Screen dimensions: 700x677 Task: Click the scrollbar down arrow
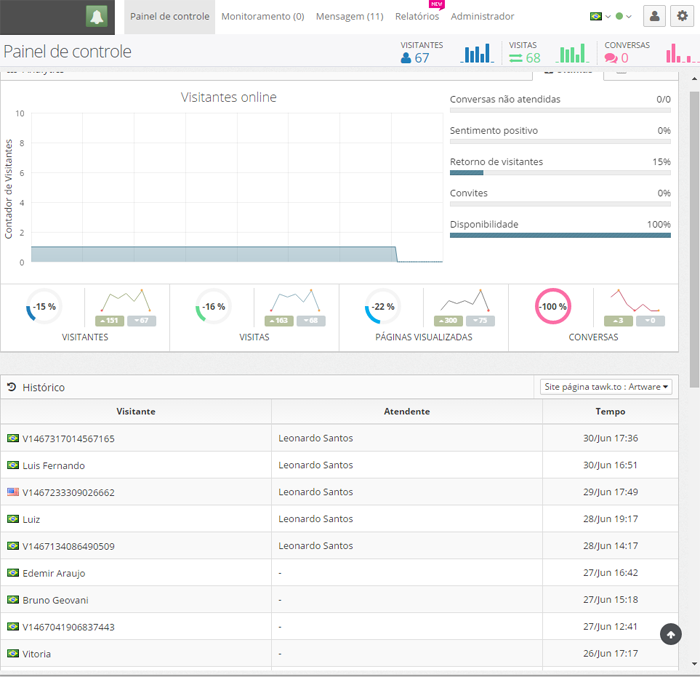tap(694, 664)
